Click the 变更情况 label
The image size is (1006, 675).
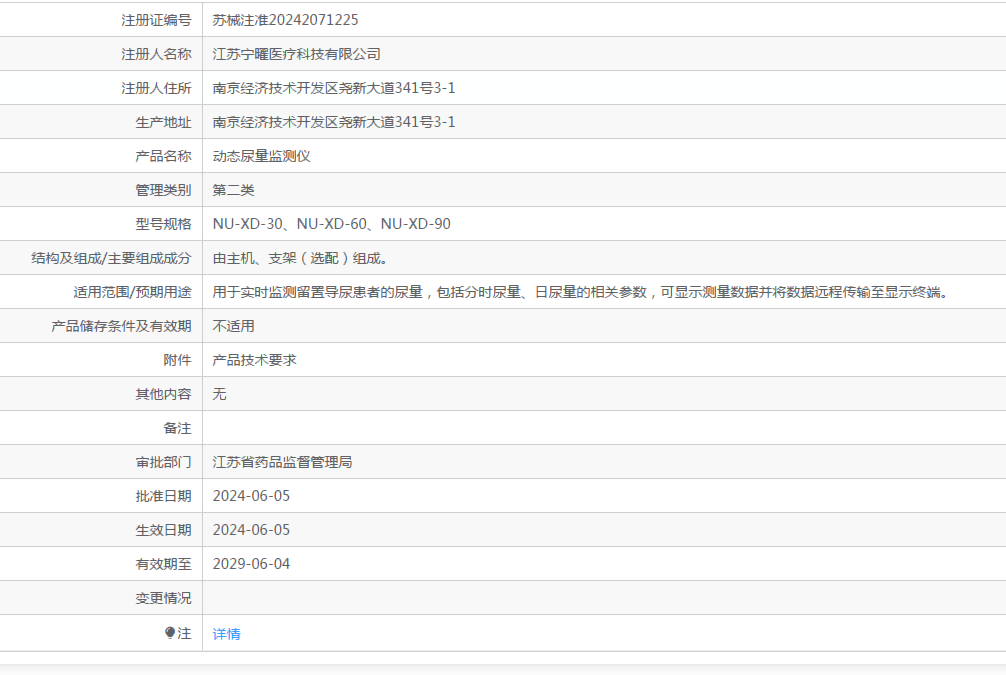[x=164, y=599]
